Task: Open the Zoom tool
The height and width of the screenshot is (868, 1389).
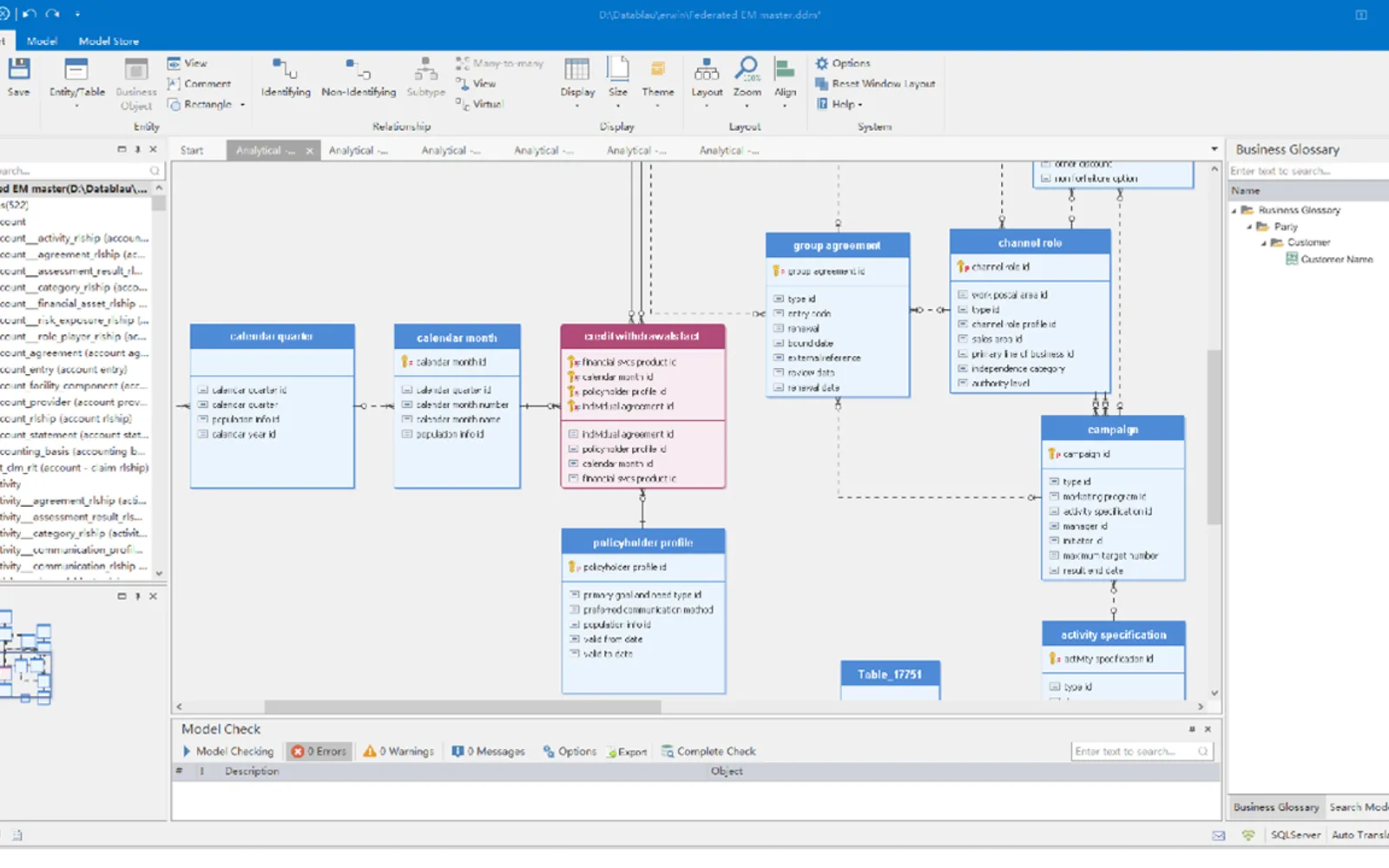Action: [747, 81]
